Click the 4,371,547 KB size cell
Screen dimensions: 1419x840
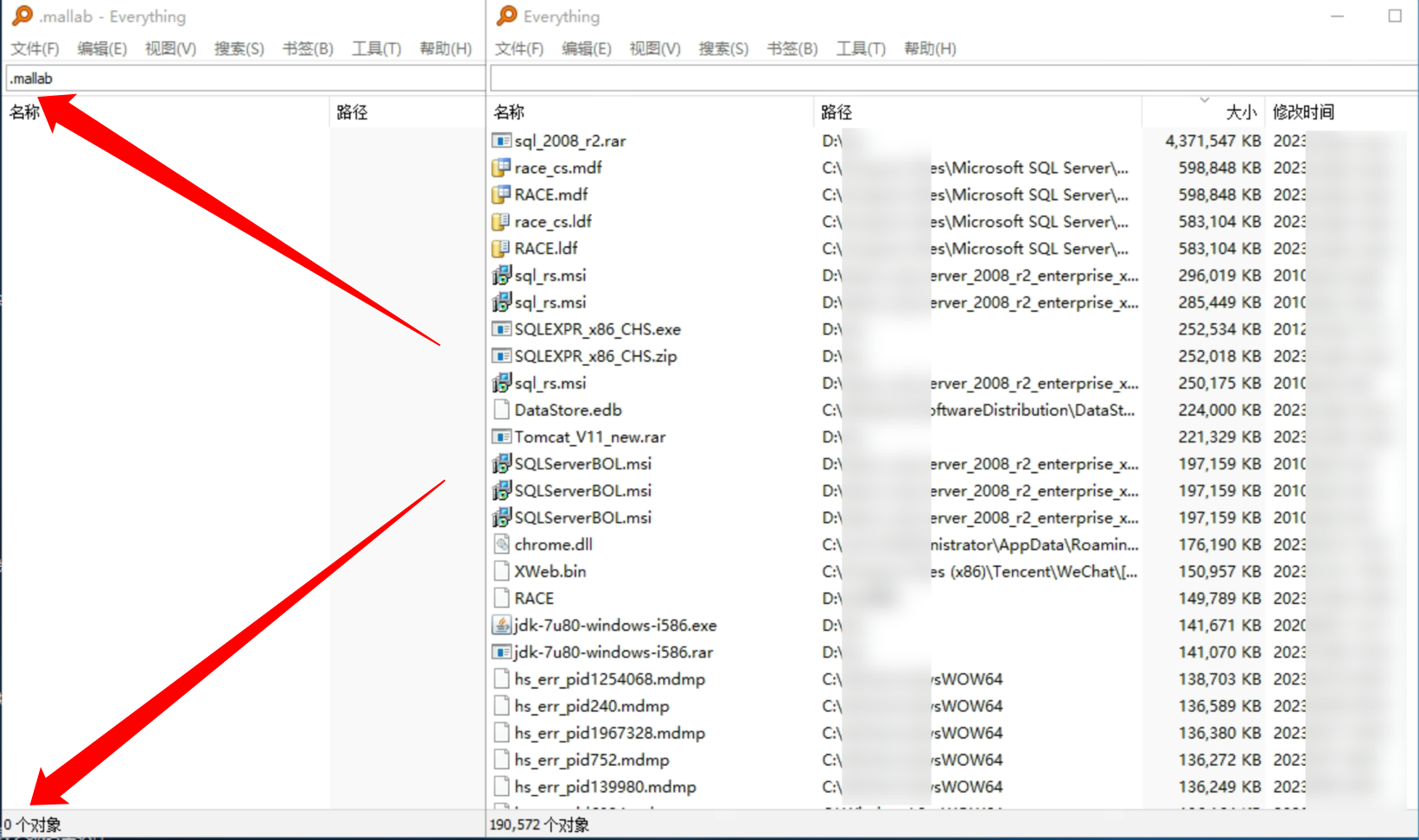pyautogui.click(x=1212, y=140)
